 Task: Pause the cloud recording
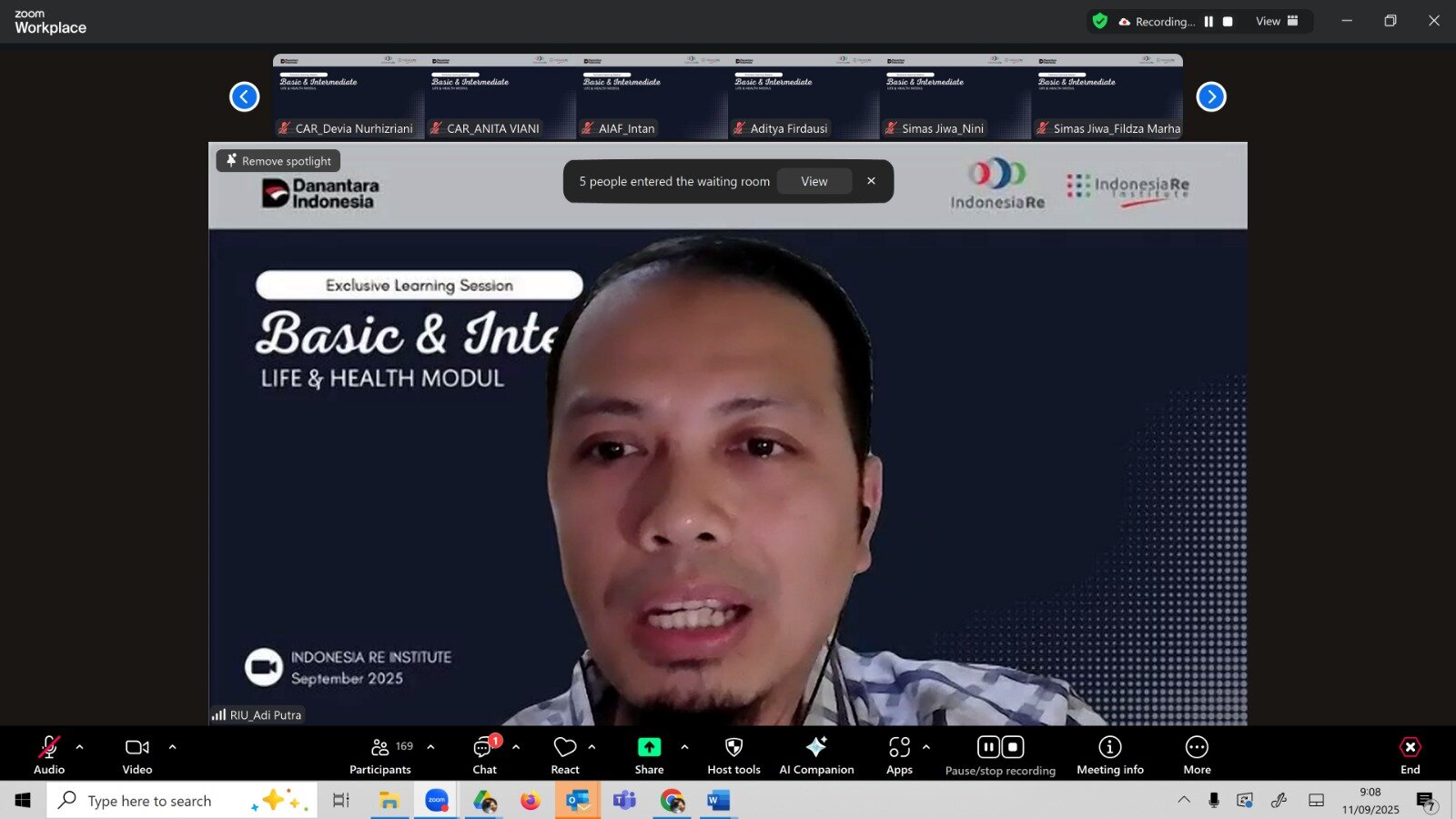pos(988,746)
